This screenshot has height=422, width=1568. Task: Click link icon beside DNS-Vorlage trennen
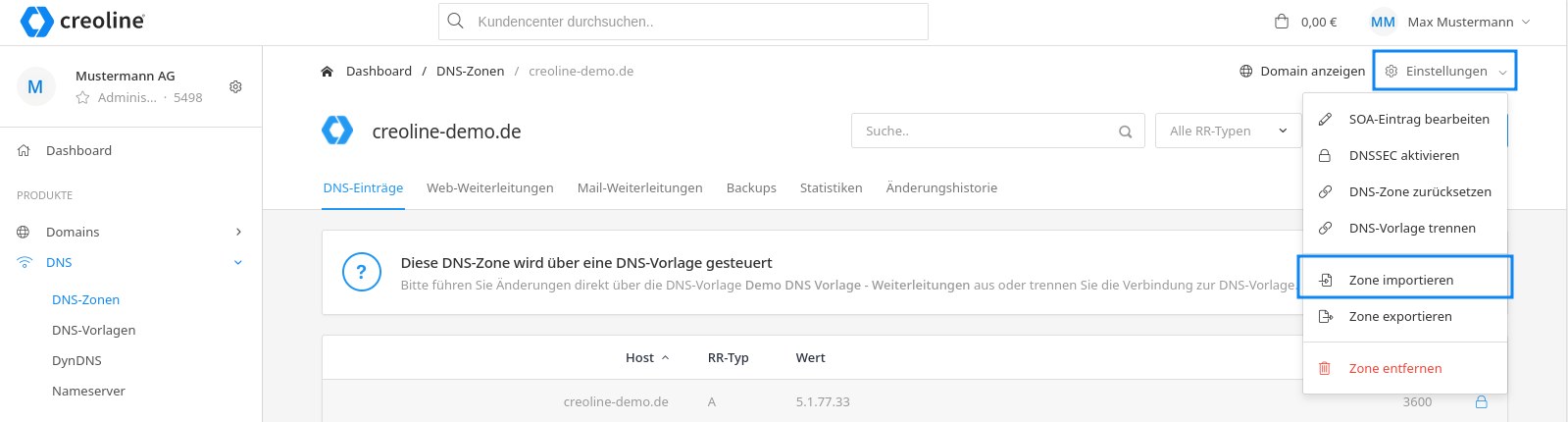[x=1325, y=228]
